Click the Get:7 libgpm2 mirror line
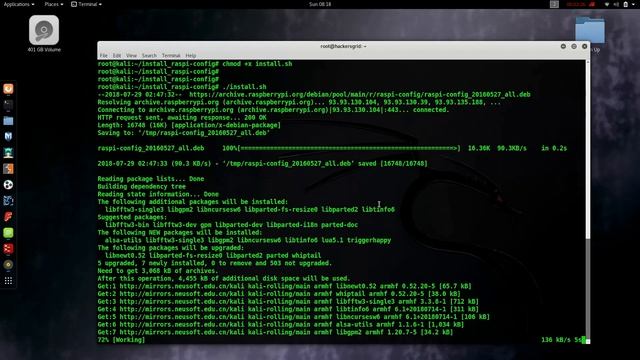Viewport: 640px width, 360px height. click(x=276, y=332)
